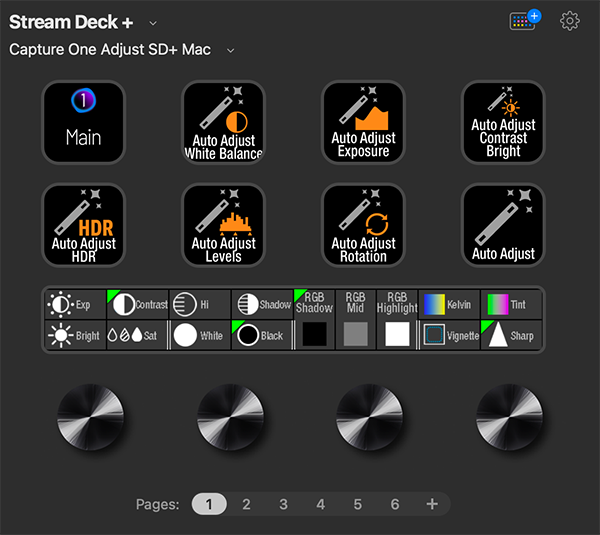Add a new page with plus button
The image size is (600, 535).
click(x=432, y=504)
